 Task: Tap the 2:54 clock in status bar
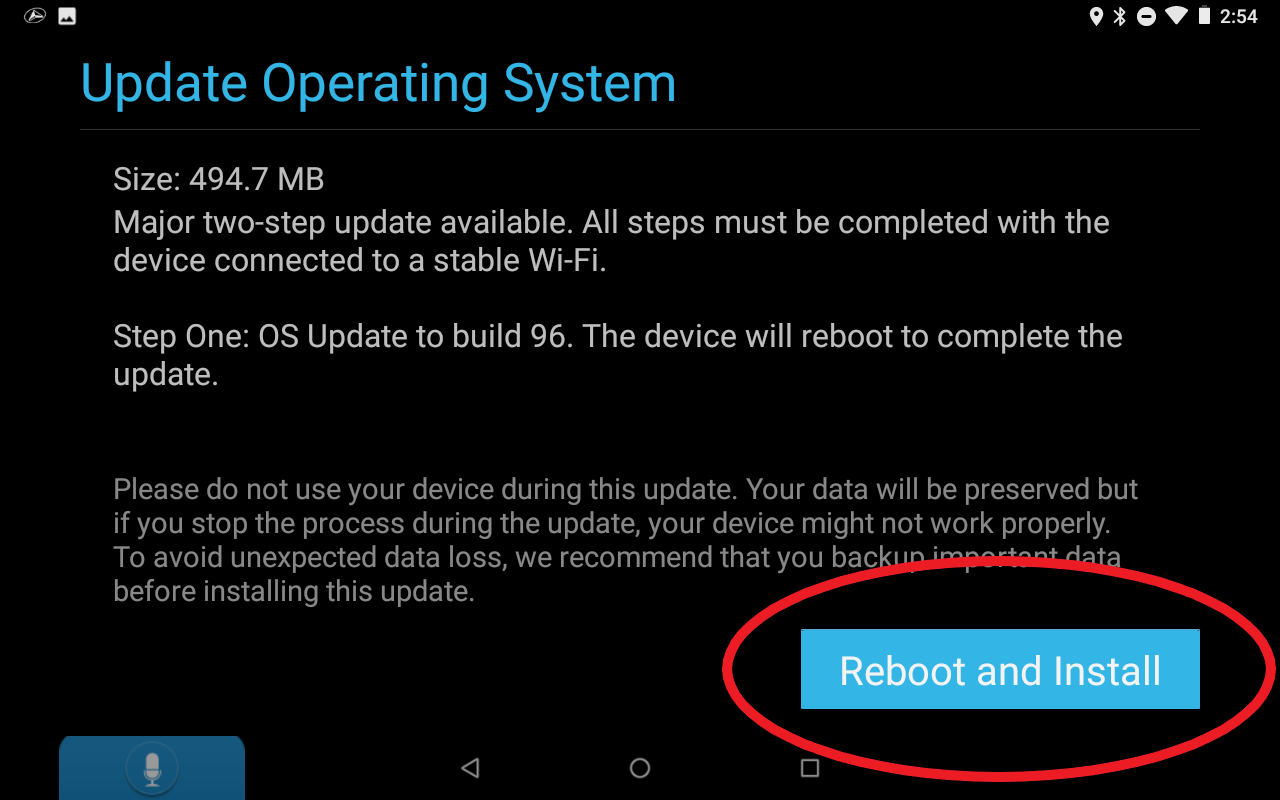click(x=1239, y=16)
